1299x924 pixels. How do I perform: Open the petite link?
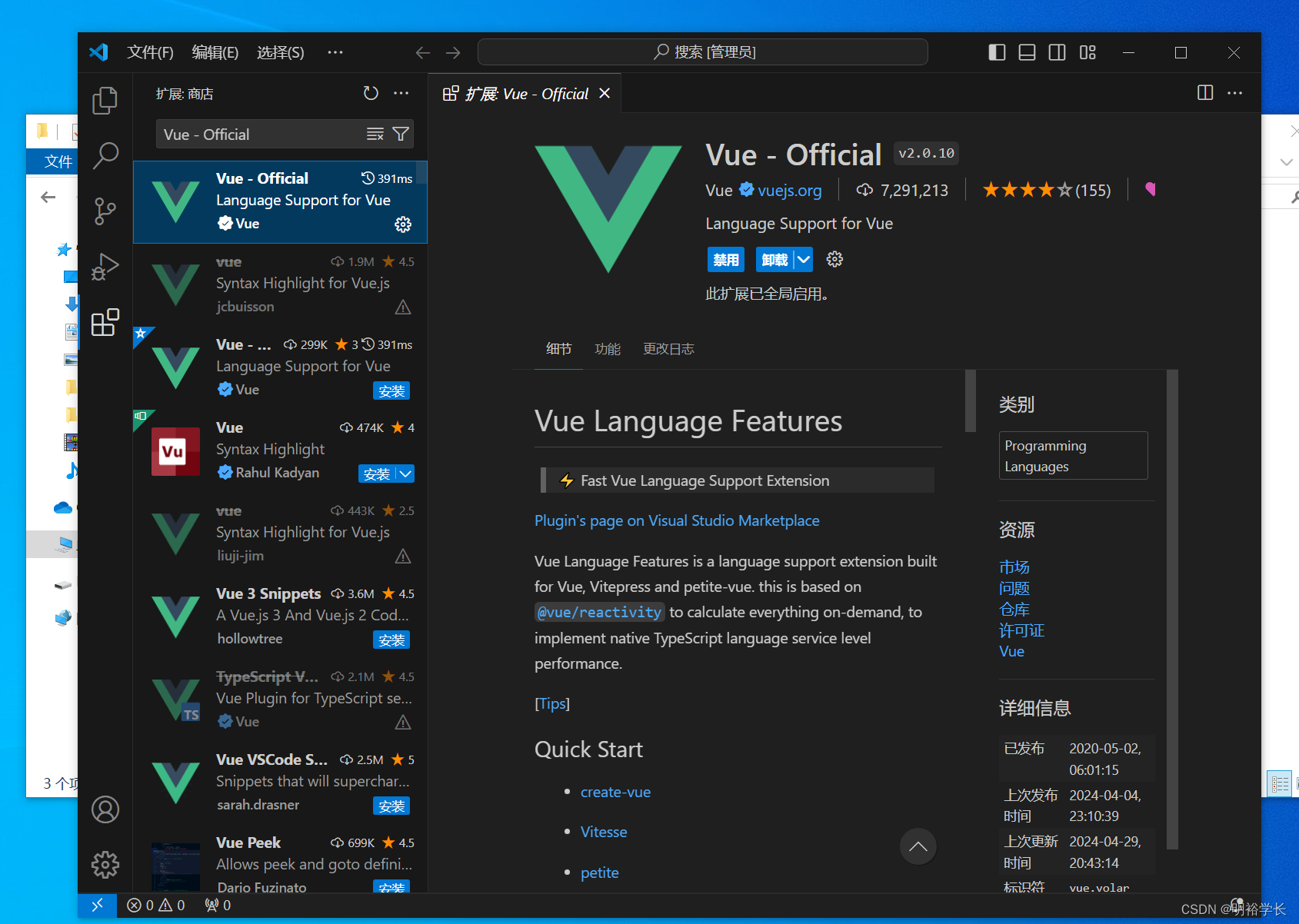599,872
